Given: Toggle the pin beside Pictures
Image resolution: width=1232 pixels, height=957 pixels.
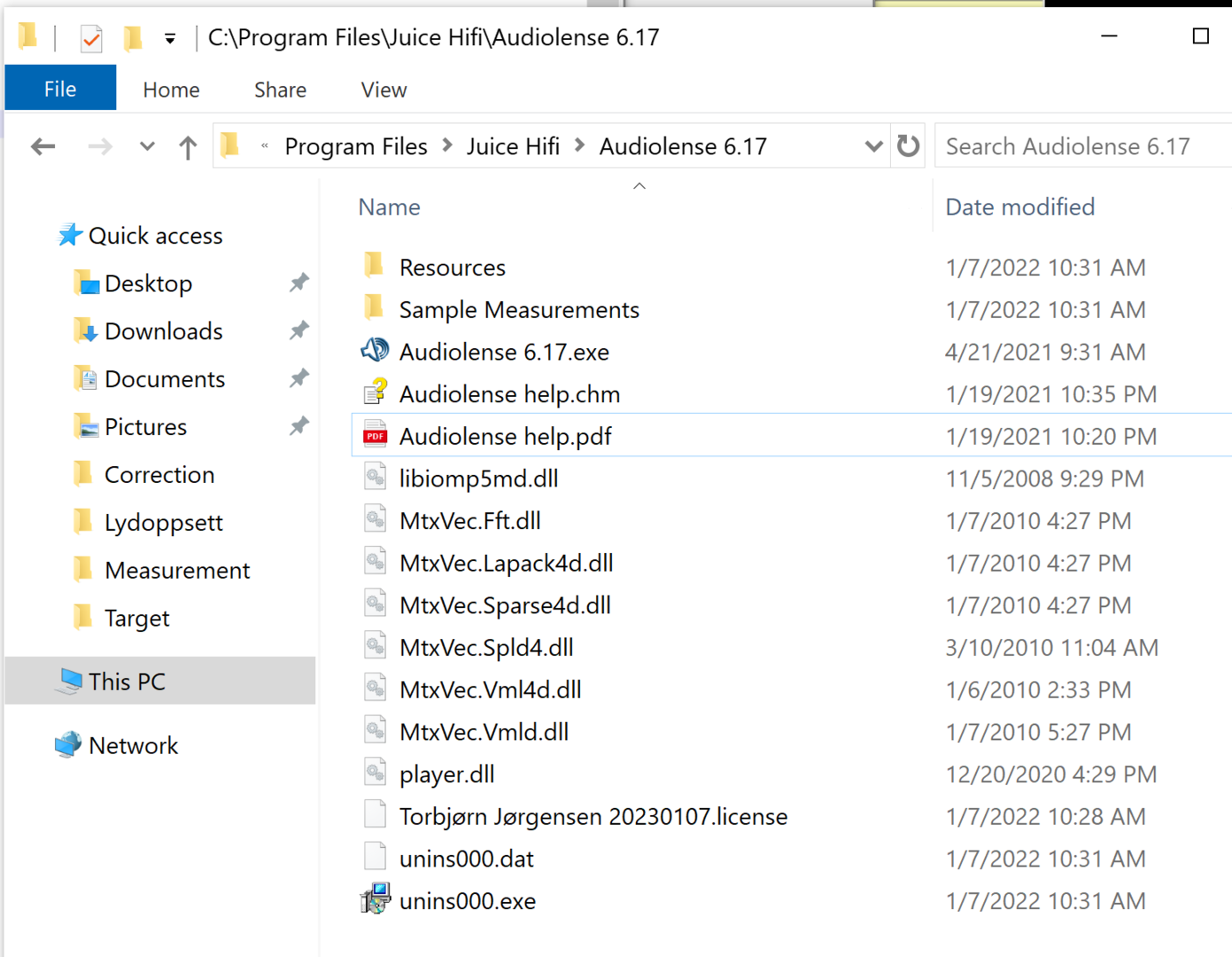Looking at the screenshot, I should point(299,427).
